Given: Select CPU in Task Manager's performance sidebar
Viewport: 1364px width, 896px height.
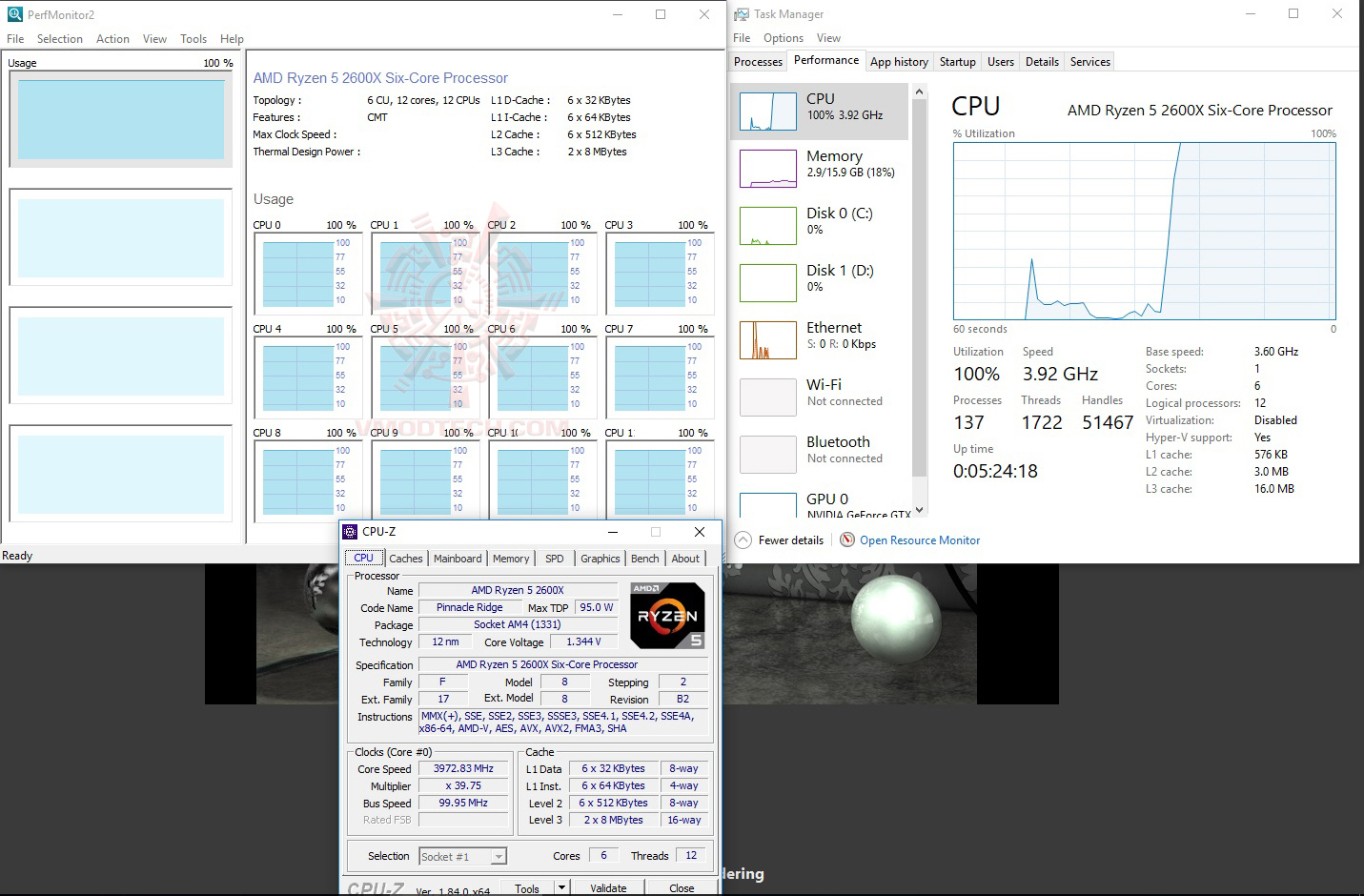Looking at the screenshot, I should pyautogui.click(x=820, y=112).
